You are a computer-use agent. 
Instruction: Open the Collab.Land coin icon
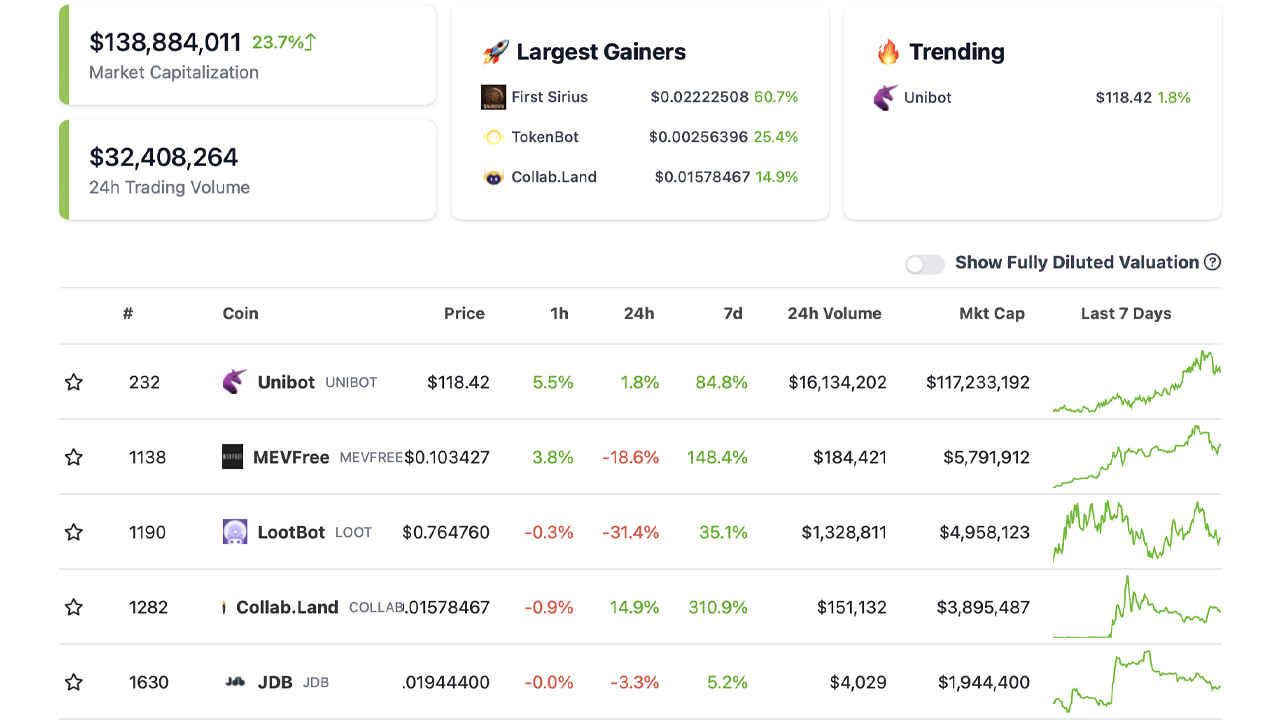pyautogui.click(x=225, y=607)
